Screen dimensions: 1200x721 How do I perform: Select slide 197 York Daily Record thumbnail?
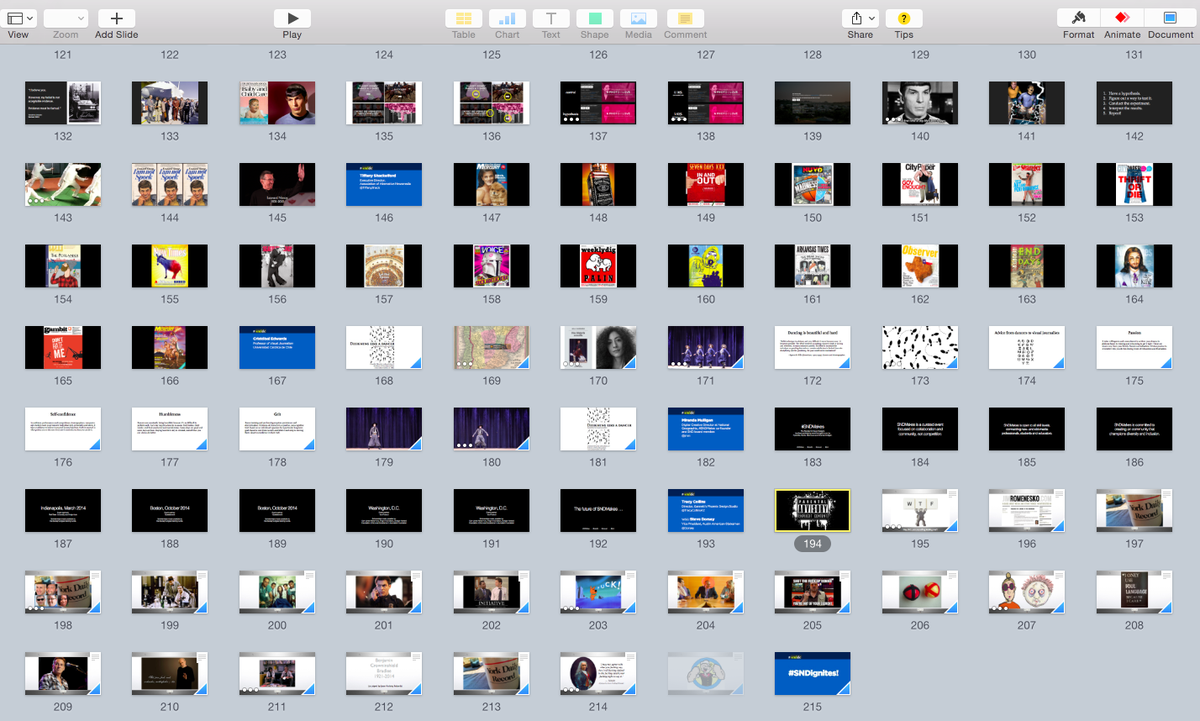1134,510
